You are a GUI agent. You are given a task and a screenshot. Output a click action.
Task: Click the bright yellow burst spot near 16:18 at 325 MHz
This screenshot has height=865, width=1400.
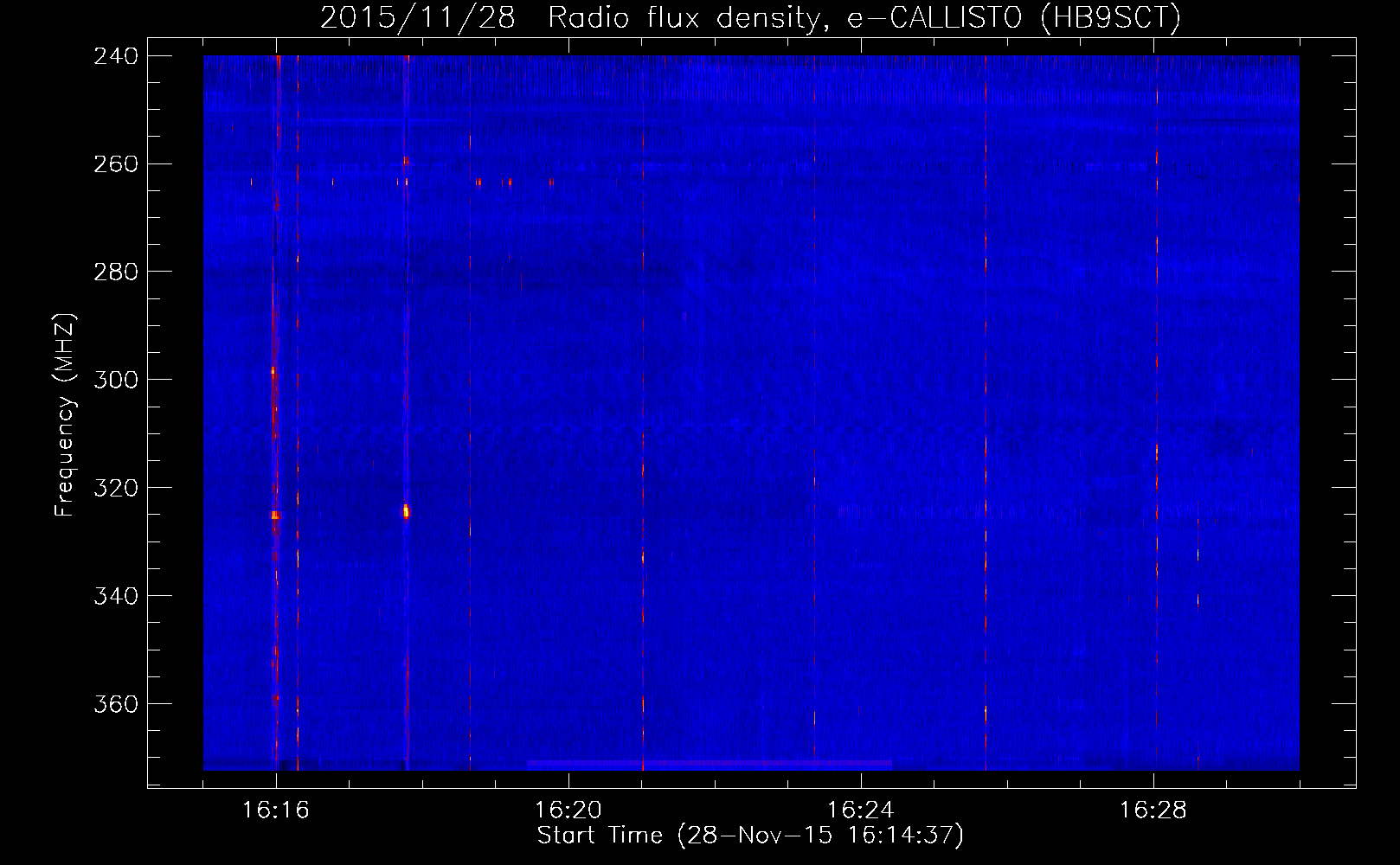pyautogui.click(x=406, y=511)
